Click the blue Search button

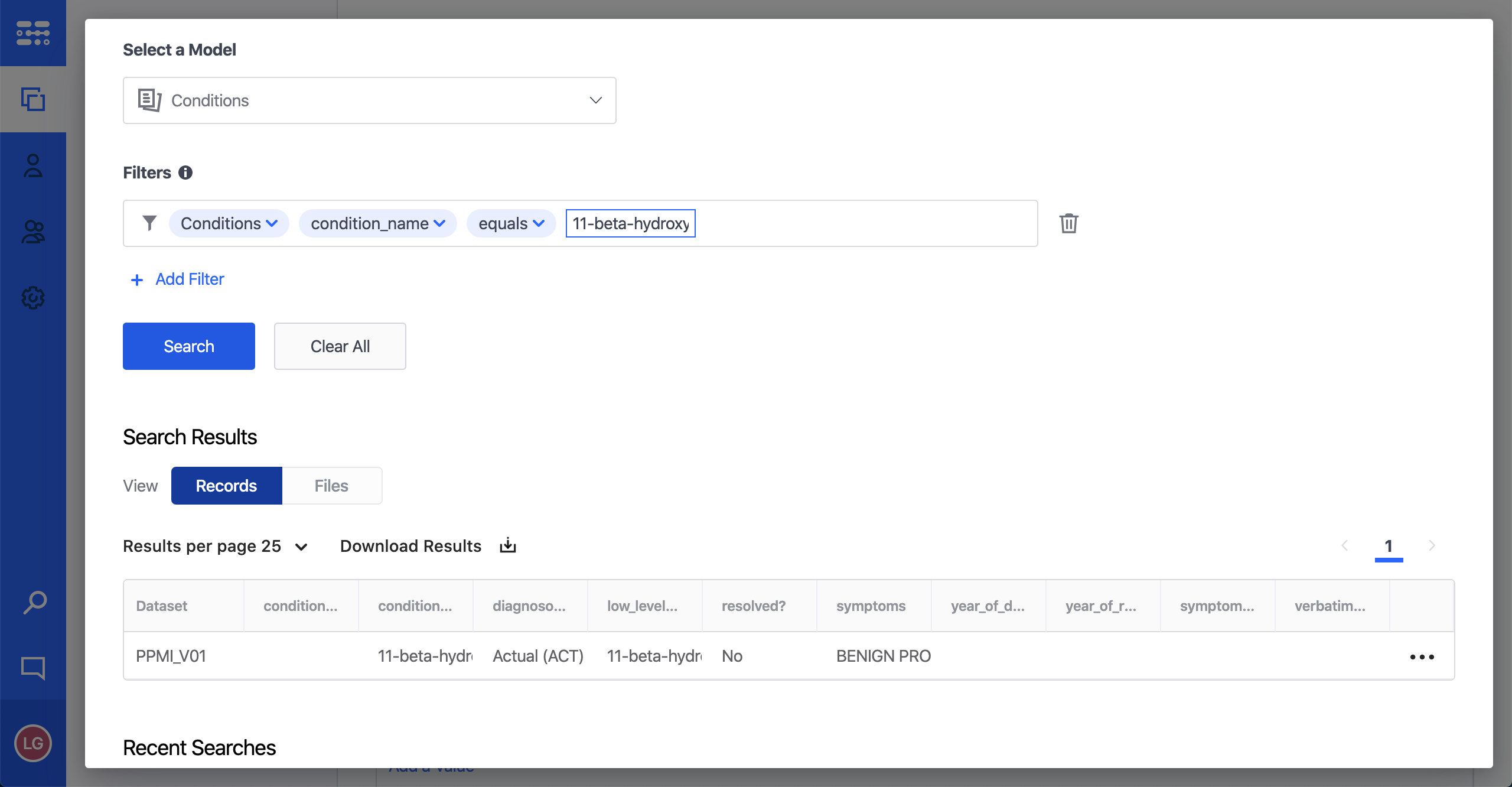click(189, 346)
